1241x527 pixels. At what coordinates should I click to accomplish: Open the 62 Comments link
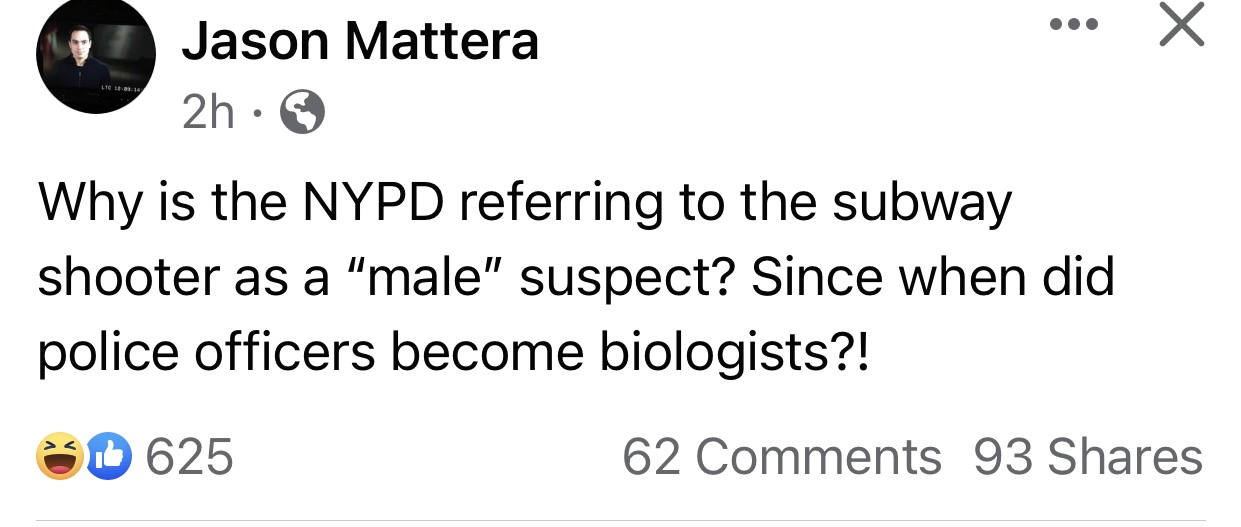[781, 457]
